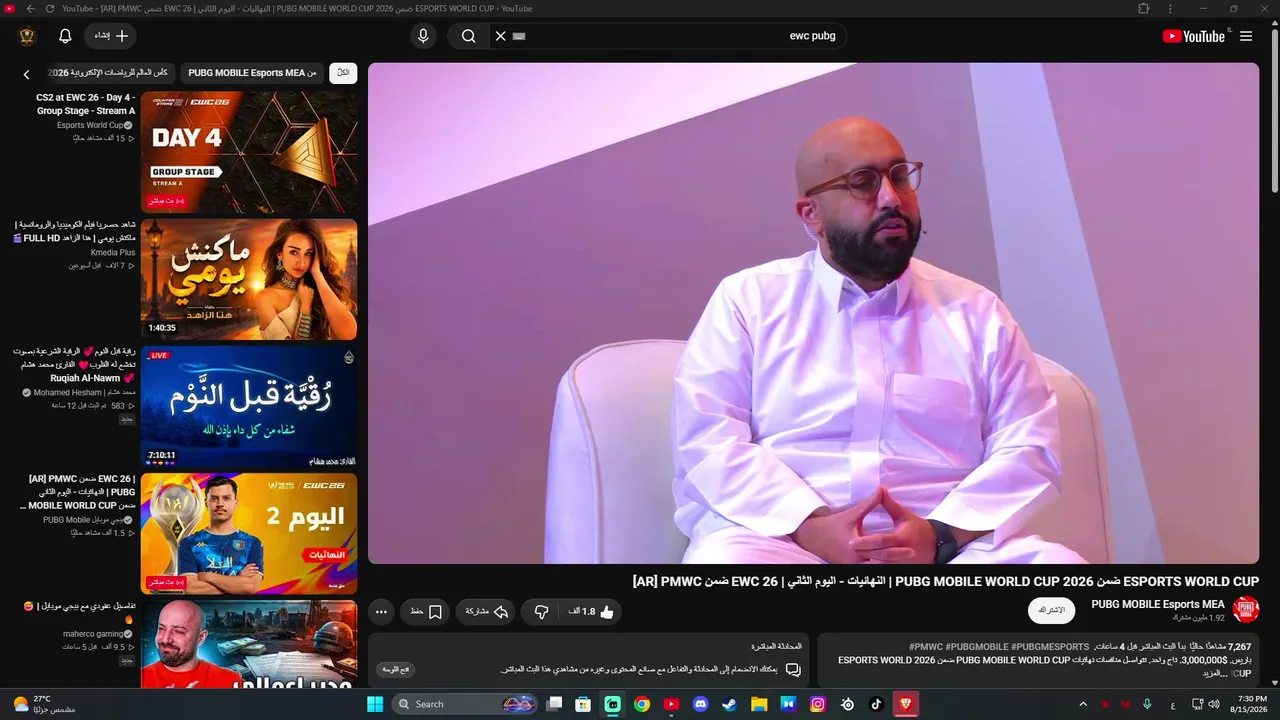Open the YouTube guide hamburger menu
1280x720 pixels.
1245,36
